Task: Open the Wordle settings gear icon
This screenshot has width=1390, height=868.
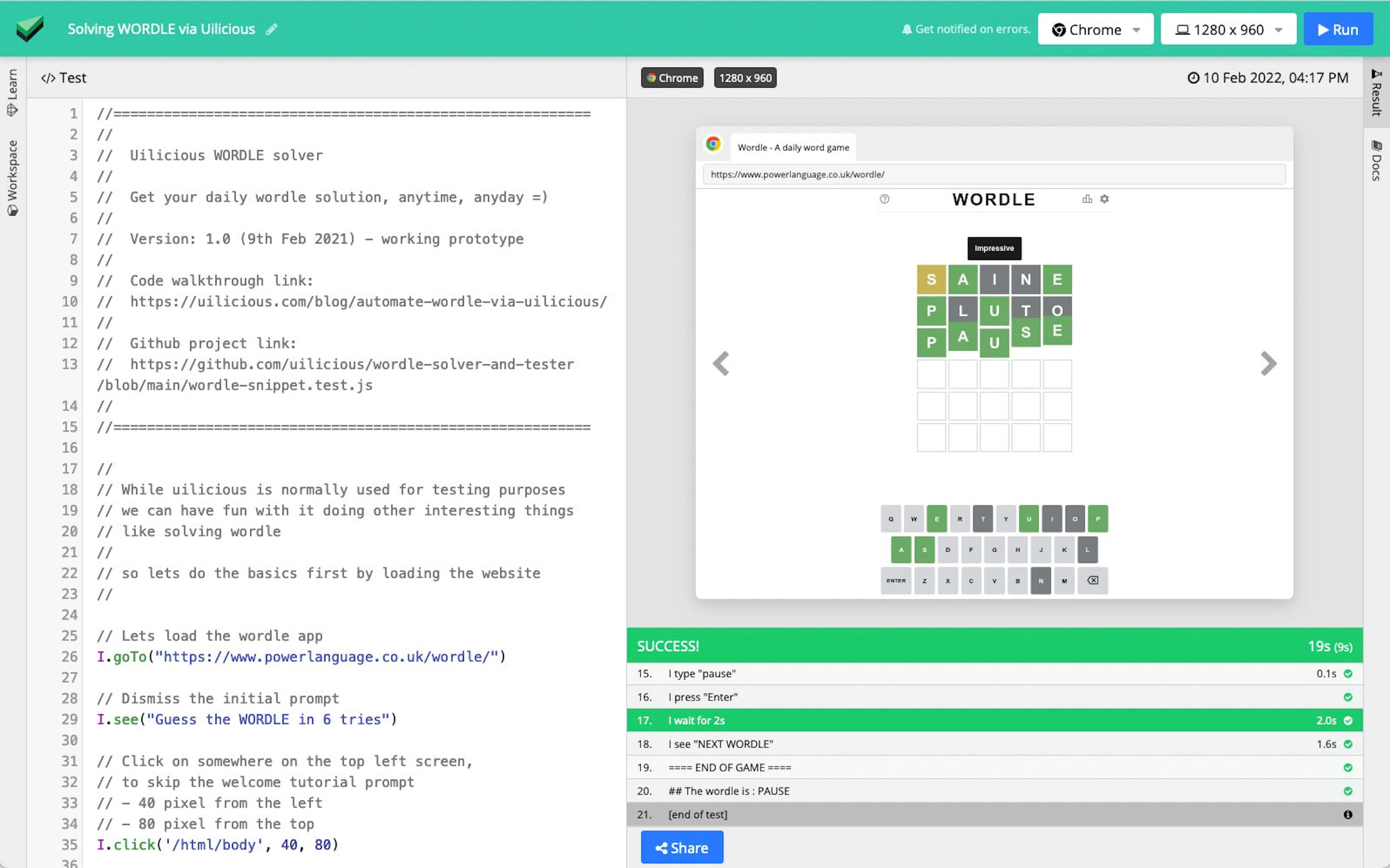Action: coord(1104,199)
